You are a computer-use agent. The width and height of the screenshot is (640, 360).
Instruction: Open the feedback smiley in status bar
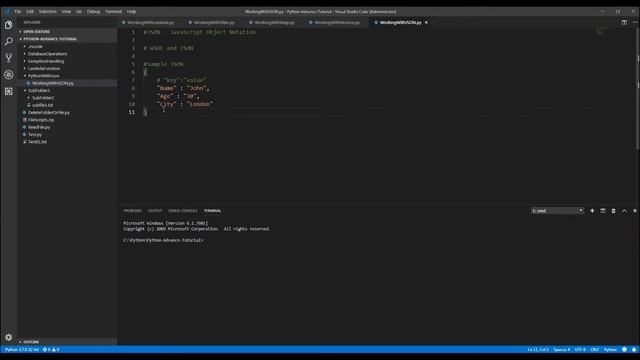point(624,349)
